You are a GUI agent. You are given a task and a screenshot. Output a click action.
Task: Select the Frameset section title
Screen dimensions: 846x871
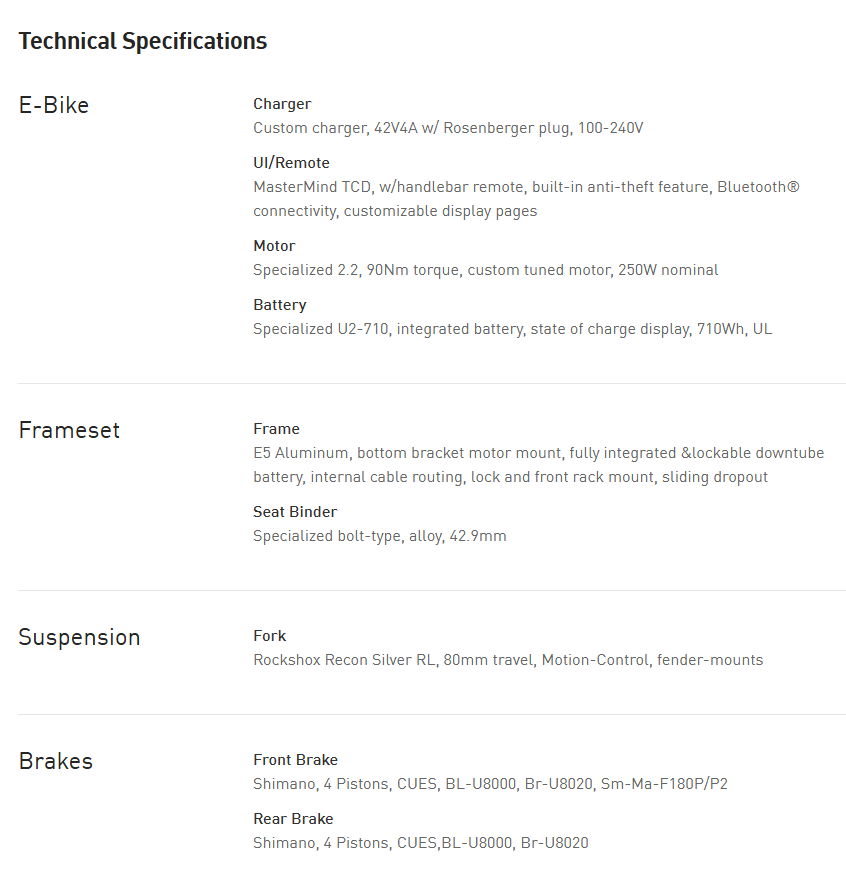(69, 430)
